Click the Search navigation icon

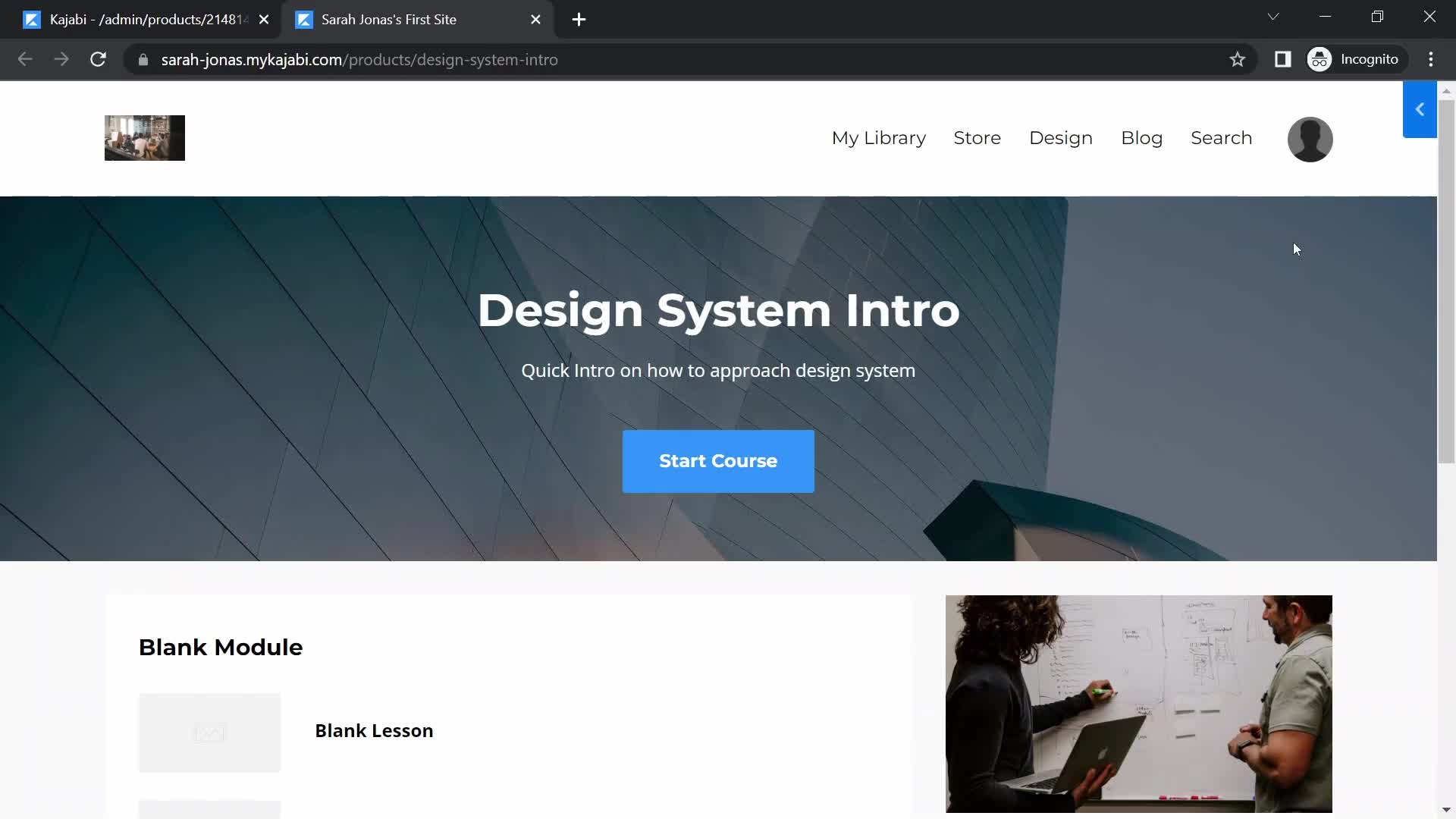point(1222,137)
